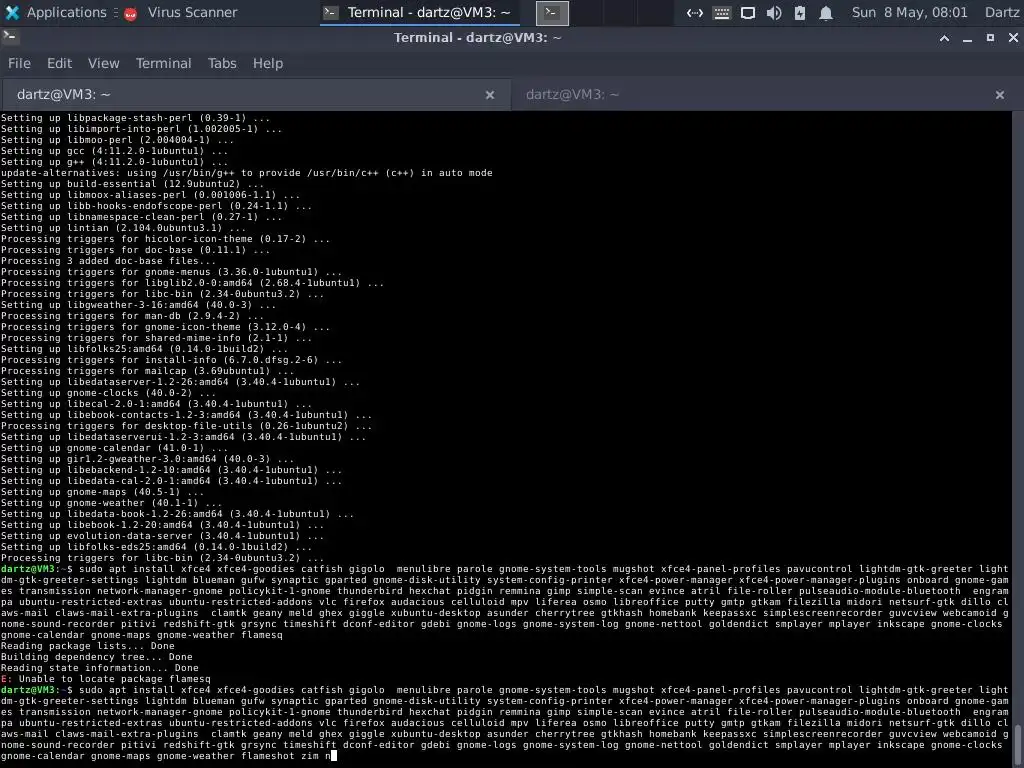Screen dimensions: 1024x768
Task: Click the highlighted terminal icon in the panel
Action: point(552,12)
